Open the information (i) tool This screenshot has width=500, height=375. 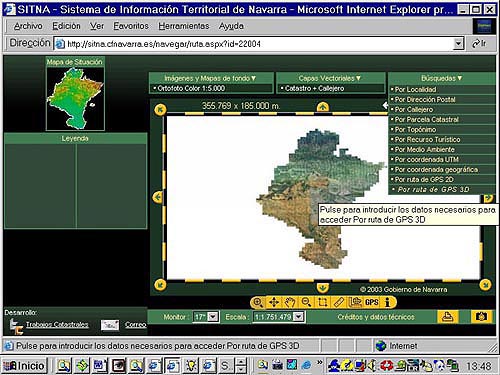pos(387,303)
